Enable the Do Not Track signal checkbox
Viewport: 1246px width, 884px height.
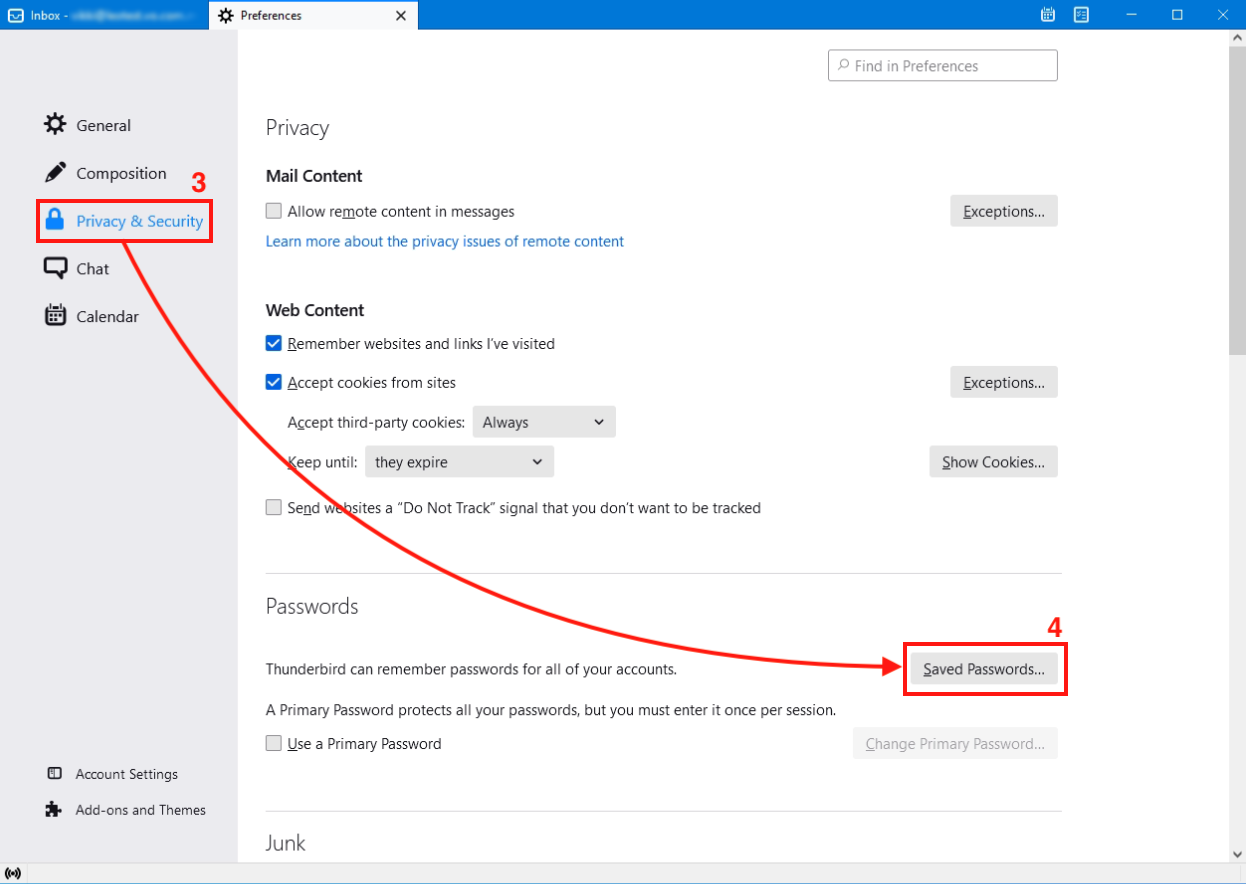[274, 508]
